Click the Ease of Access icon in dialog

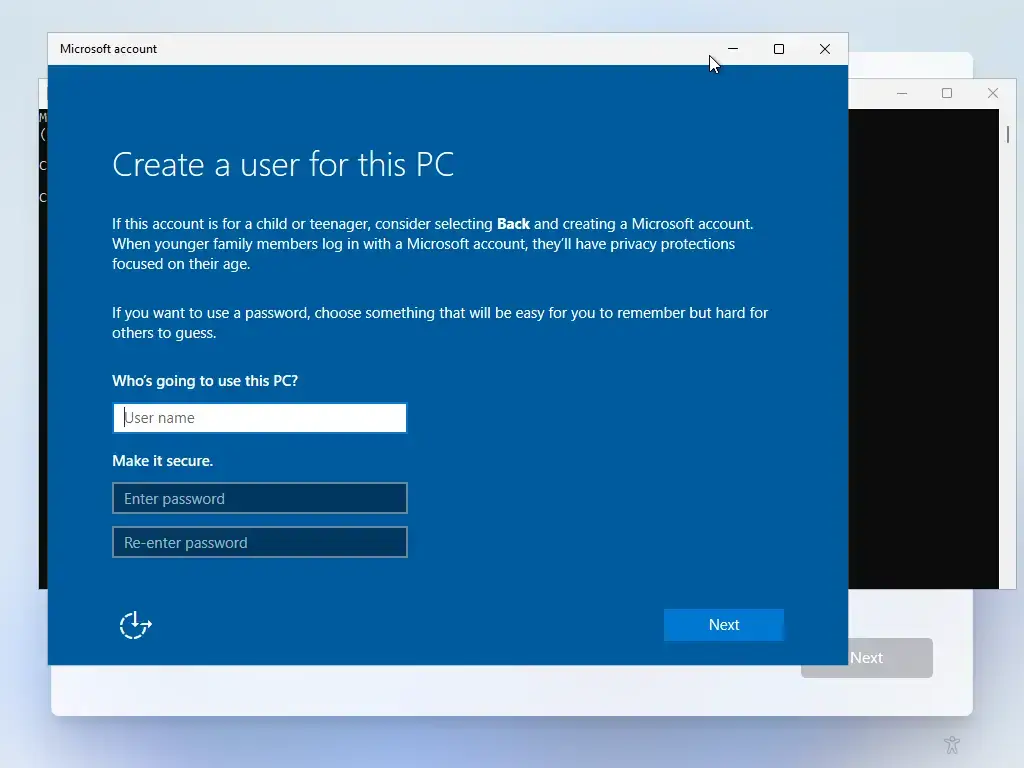(135, 625)
